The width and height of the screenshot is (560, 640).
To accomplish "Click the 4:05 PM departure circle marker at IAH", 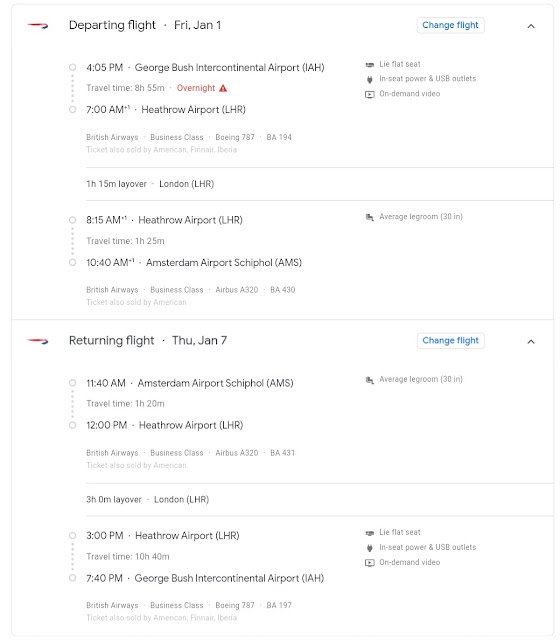I will click(x=72, y=67).
